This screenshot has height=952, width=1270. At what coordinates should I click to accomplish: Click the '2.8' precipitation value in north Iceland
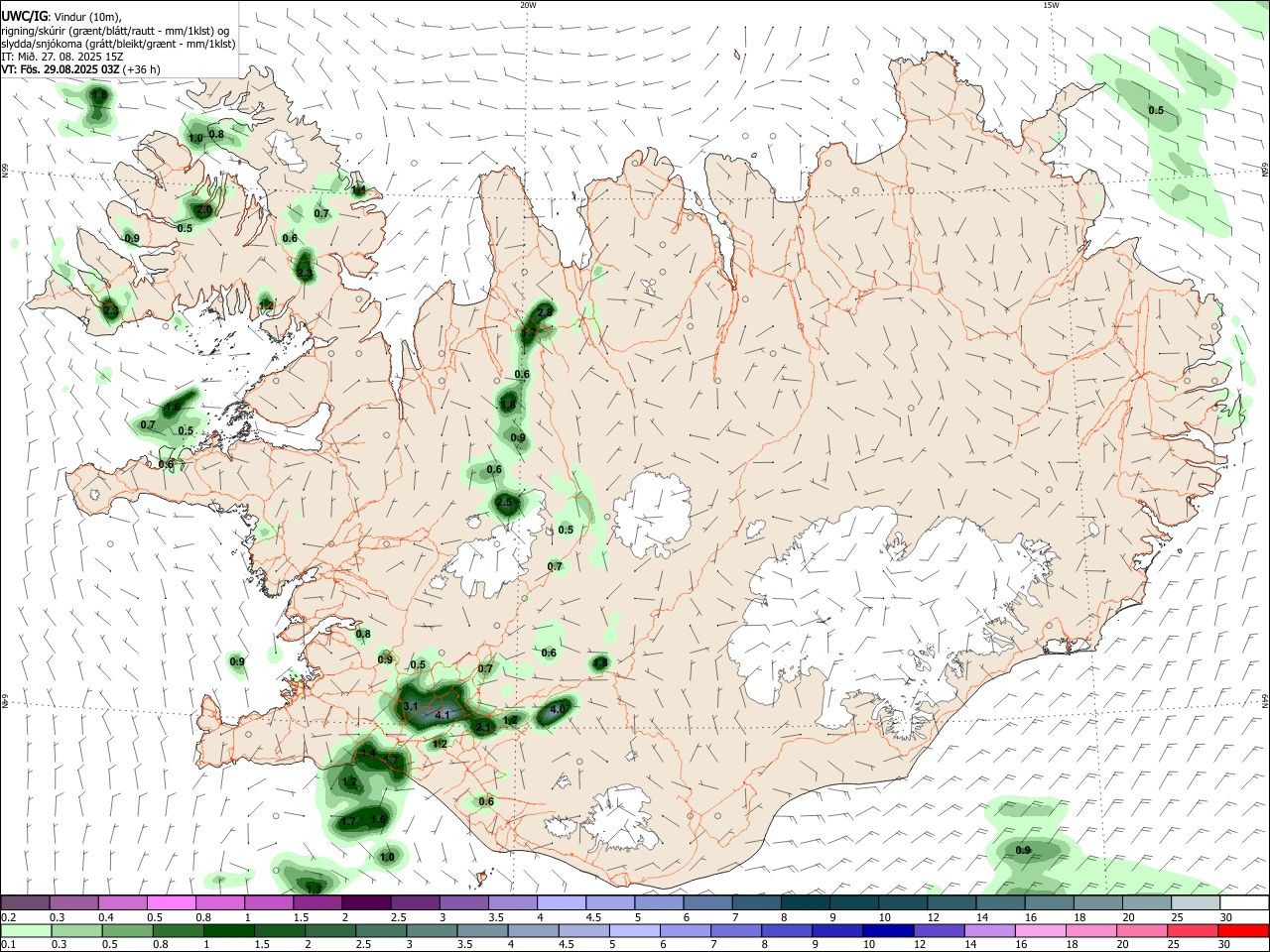point(545,312)
